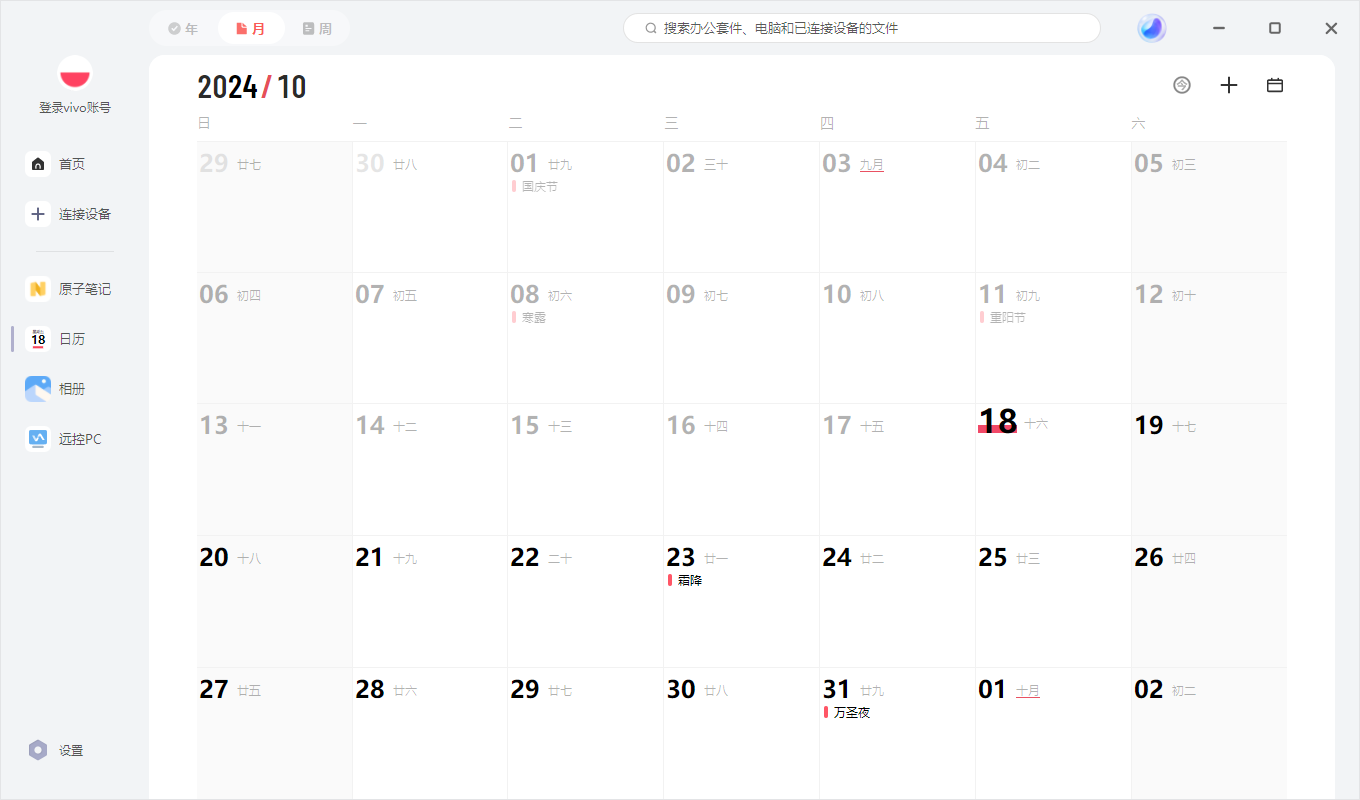Image resolution: width=1360 pixels, height=800 pixels.
Task: Open 原子笔记 notes app icon
Action: click(38, 289)
